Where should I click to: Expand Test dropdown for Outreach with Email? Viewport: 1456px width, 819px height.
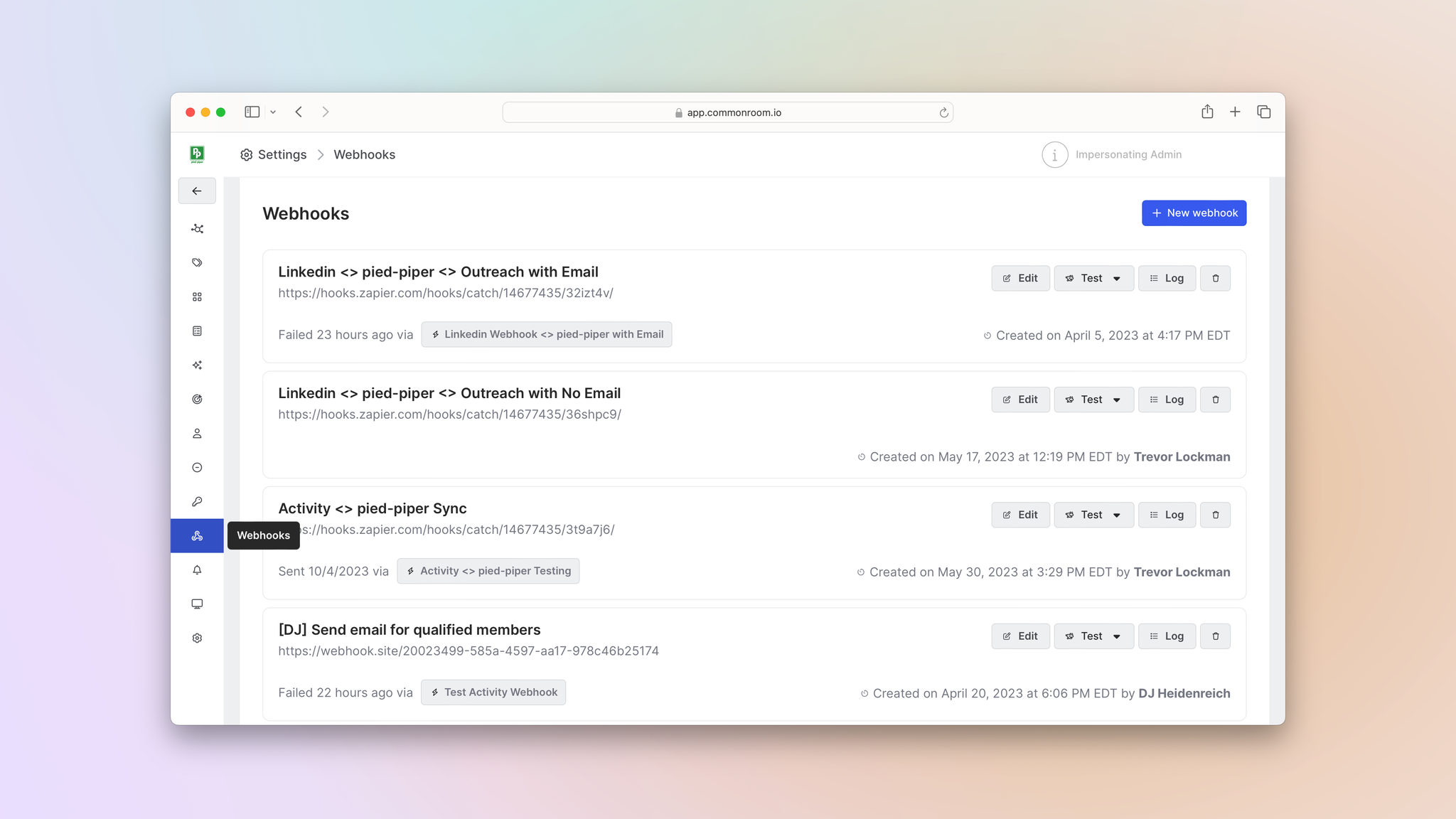click(1117, 278)
